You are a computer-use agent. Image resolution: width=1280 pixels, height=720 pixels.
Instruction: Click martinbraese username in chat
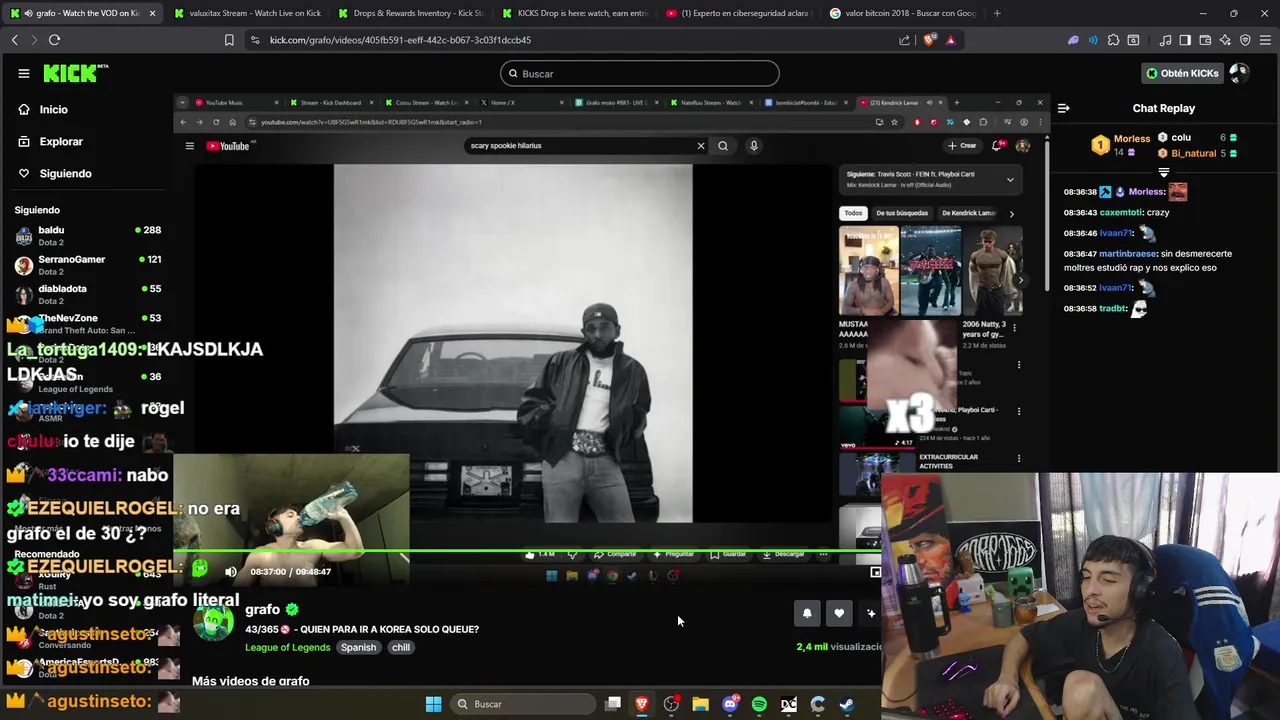pyautogui.click(x=1128, y=254)
